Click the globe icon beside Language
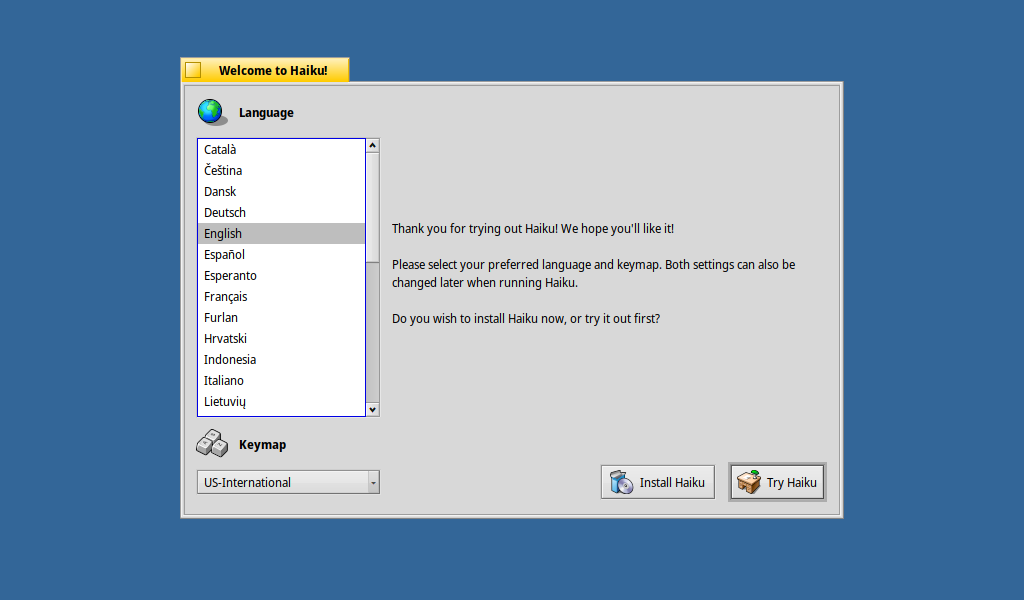The image size is (1024, 600). 211,112
